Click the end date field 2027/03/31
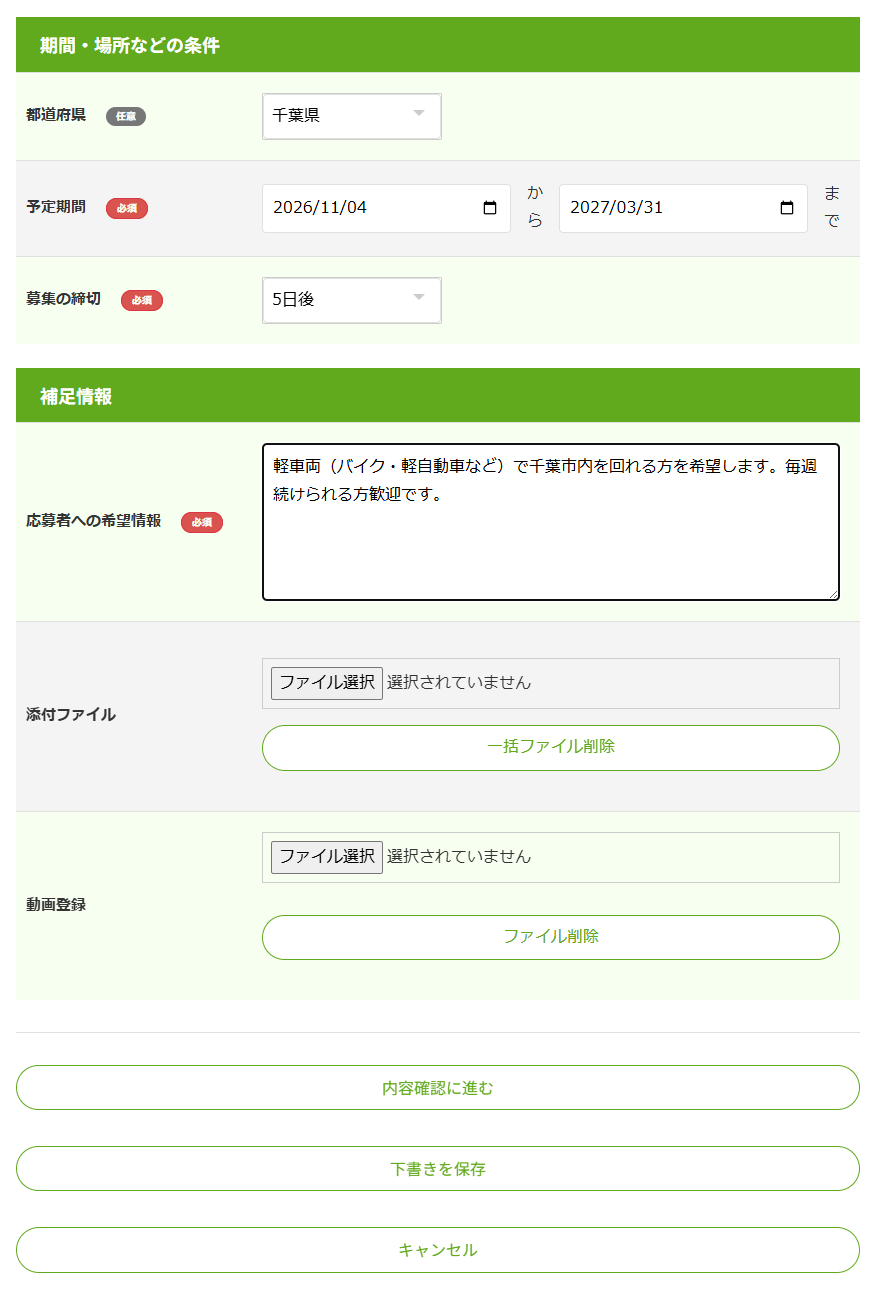This screenshot has height=1292, width=876. 683,208
